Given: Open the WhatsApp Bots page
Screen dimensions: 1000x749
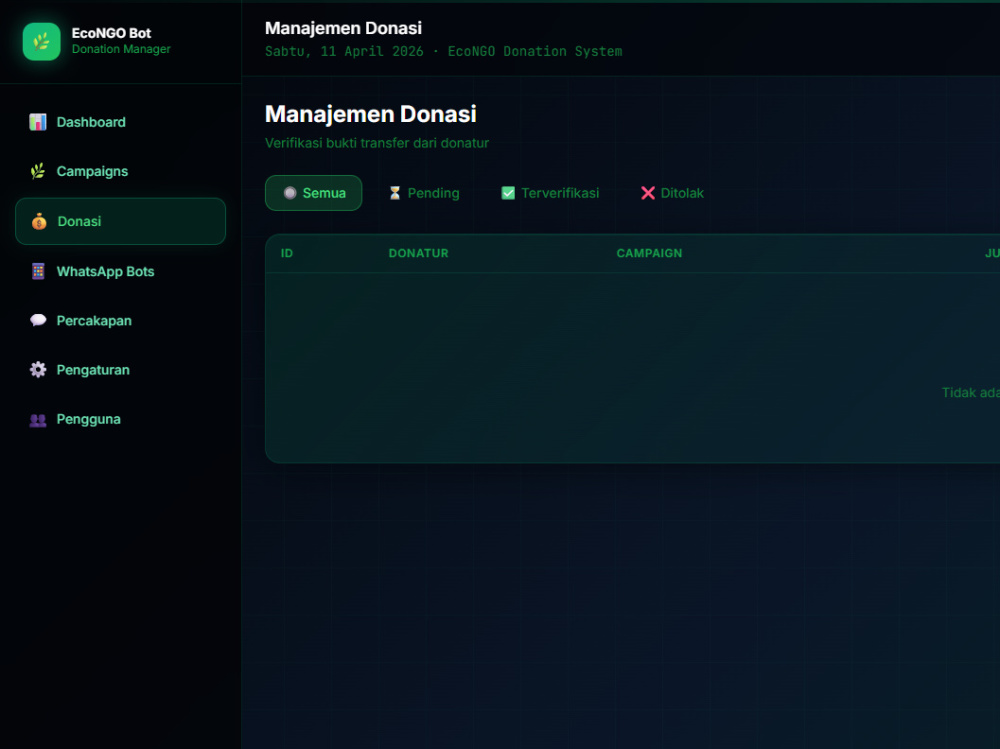Looking at the screenshot, I should click(x=121, y=271).
